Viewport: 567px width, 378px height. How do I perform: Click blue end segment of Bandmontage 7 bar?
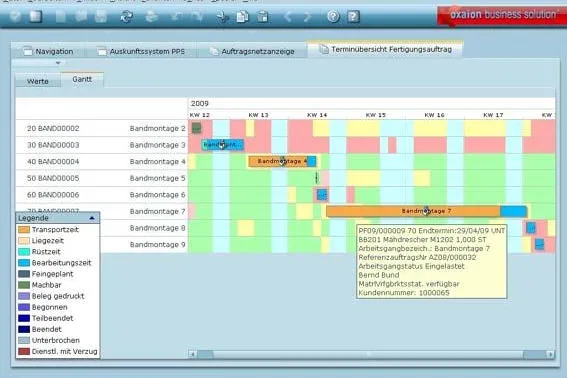pos(513,211)
